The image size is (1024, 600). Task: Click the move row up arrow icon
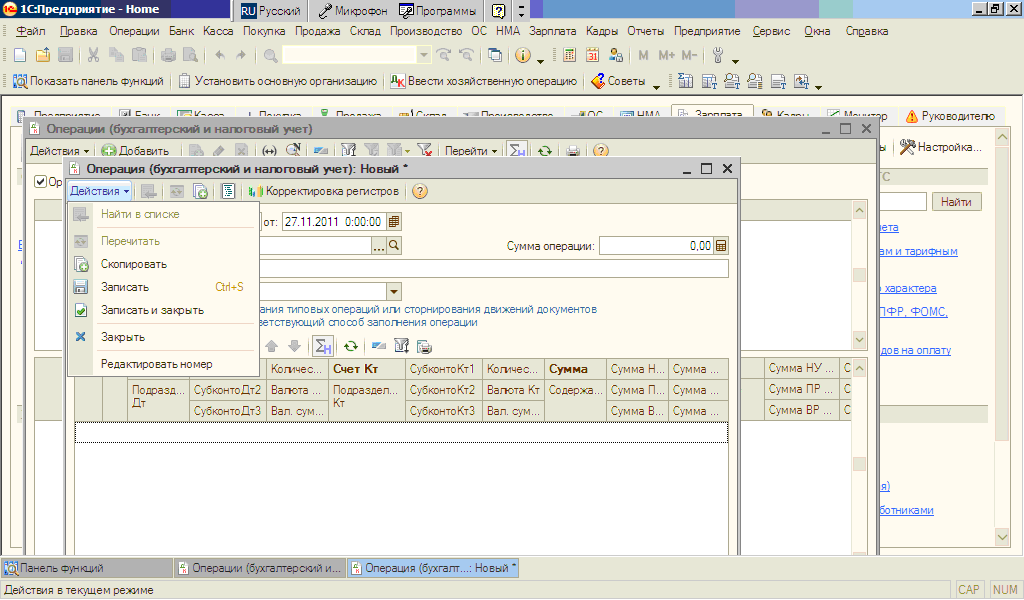click(272, 347)
